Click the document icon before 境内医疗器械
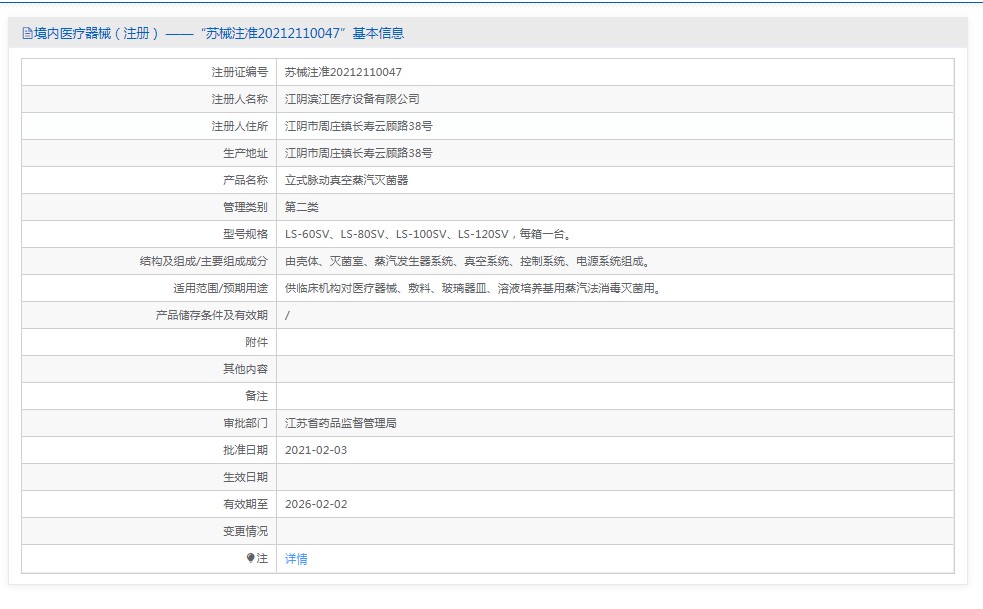 coord(27,33)
